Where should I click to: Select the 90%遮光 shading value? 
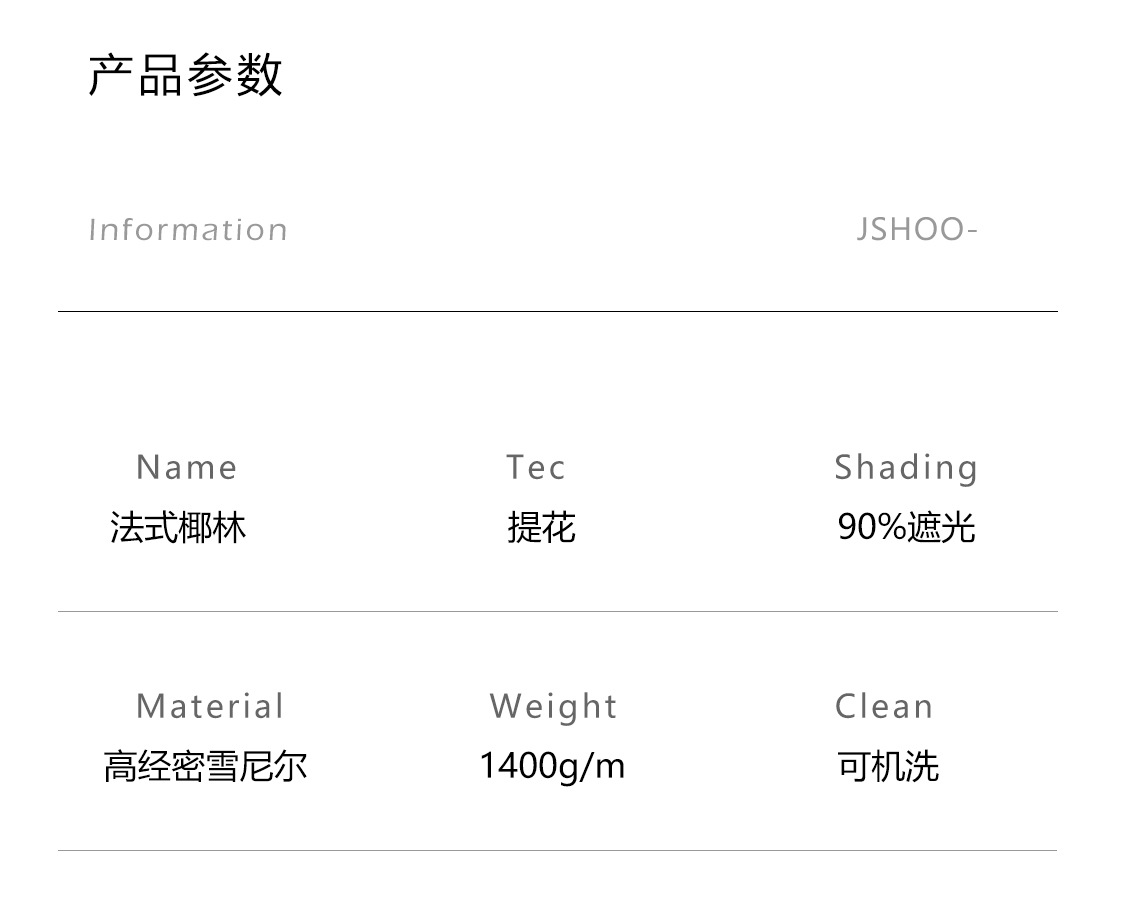pos(906,527)
